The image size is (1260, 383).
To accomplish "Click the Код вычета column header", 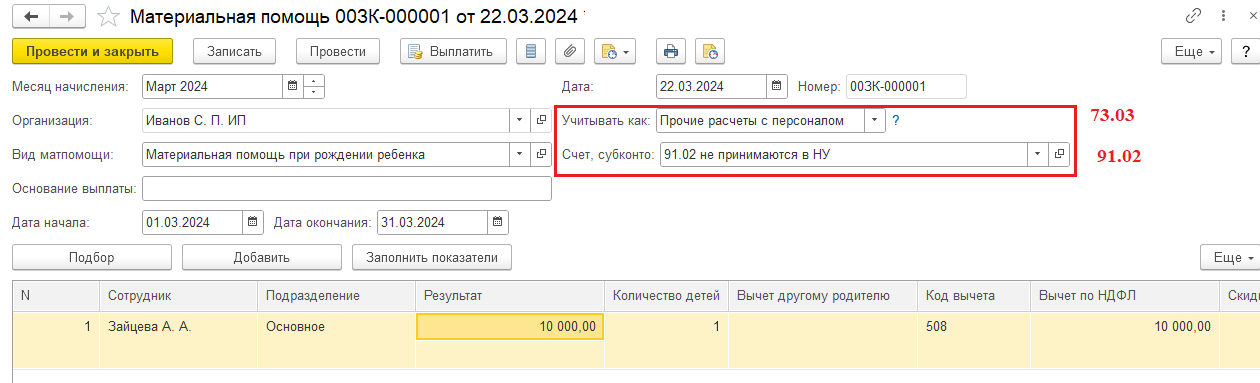I will tap(973, 296).
